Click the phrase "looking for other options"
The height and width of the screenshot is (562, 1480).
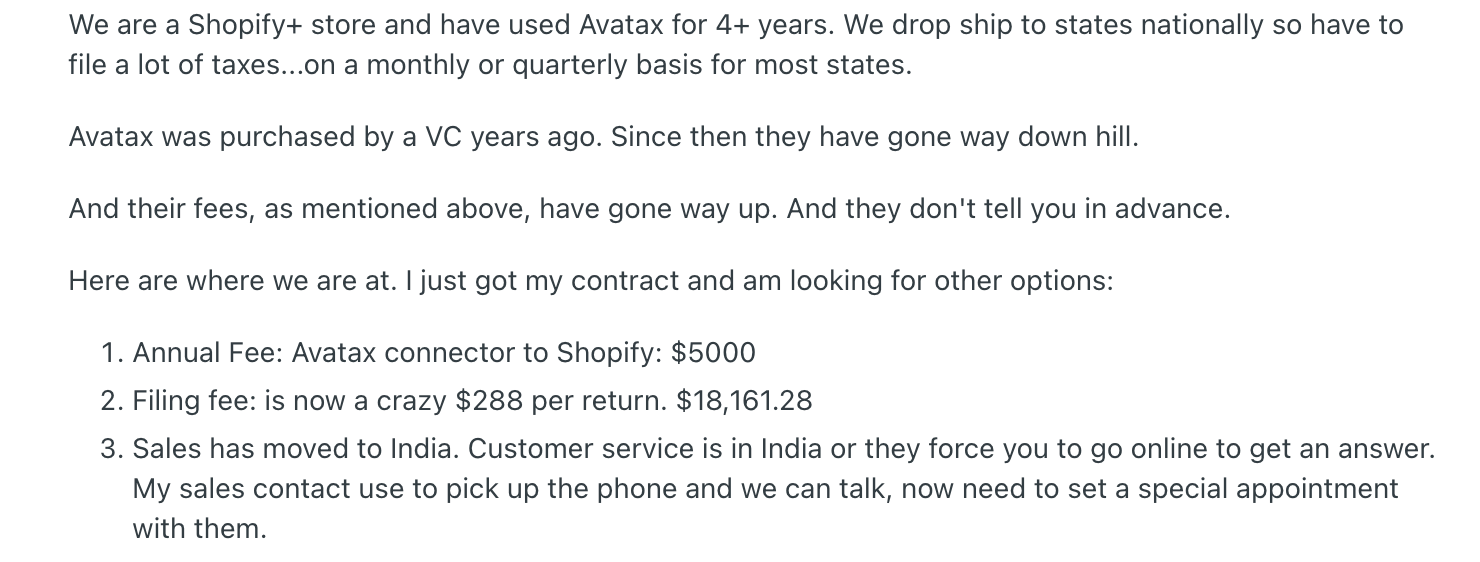tap(950, 281)
